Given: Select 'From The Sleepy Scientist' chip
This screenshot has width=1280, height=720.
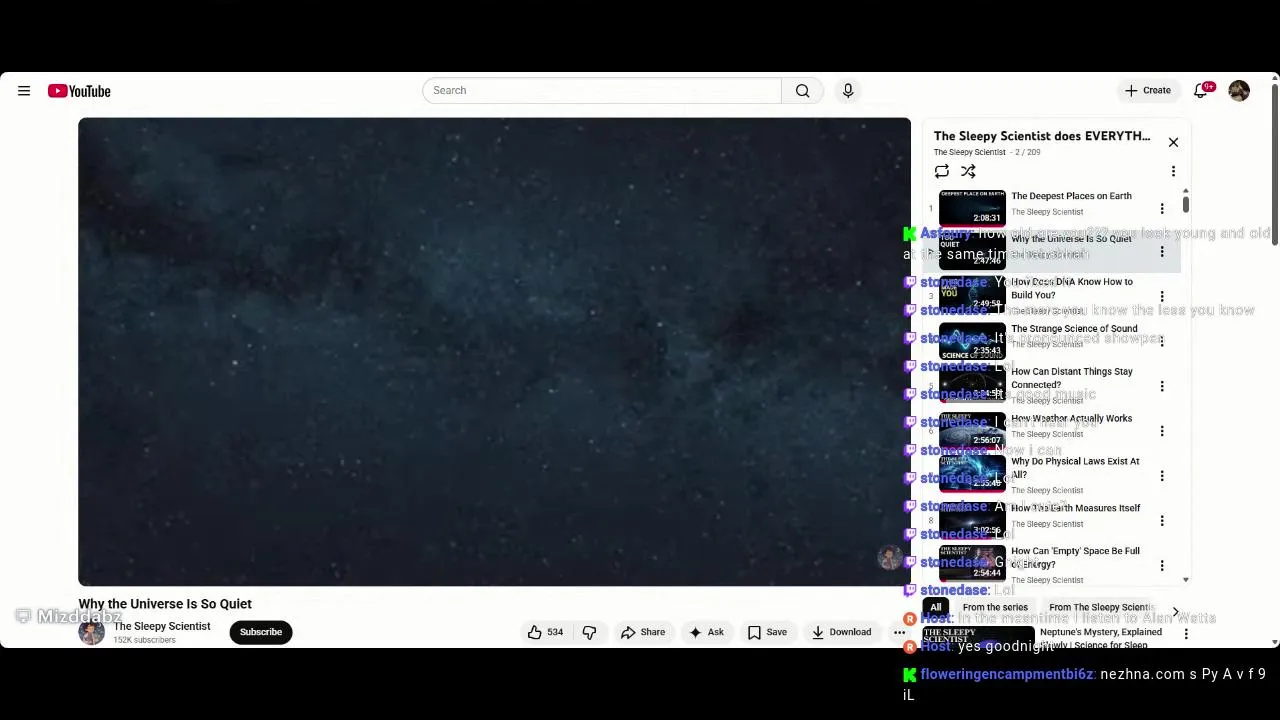Looking at the screenshot, I should [x=1101, y=608].
